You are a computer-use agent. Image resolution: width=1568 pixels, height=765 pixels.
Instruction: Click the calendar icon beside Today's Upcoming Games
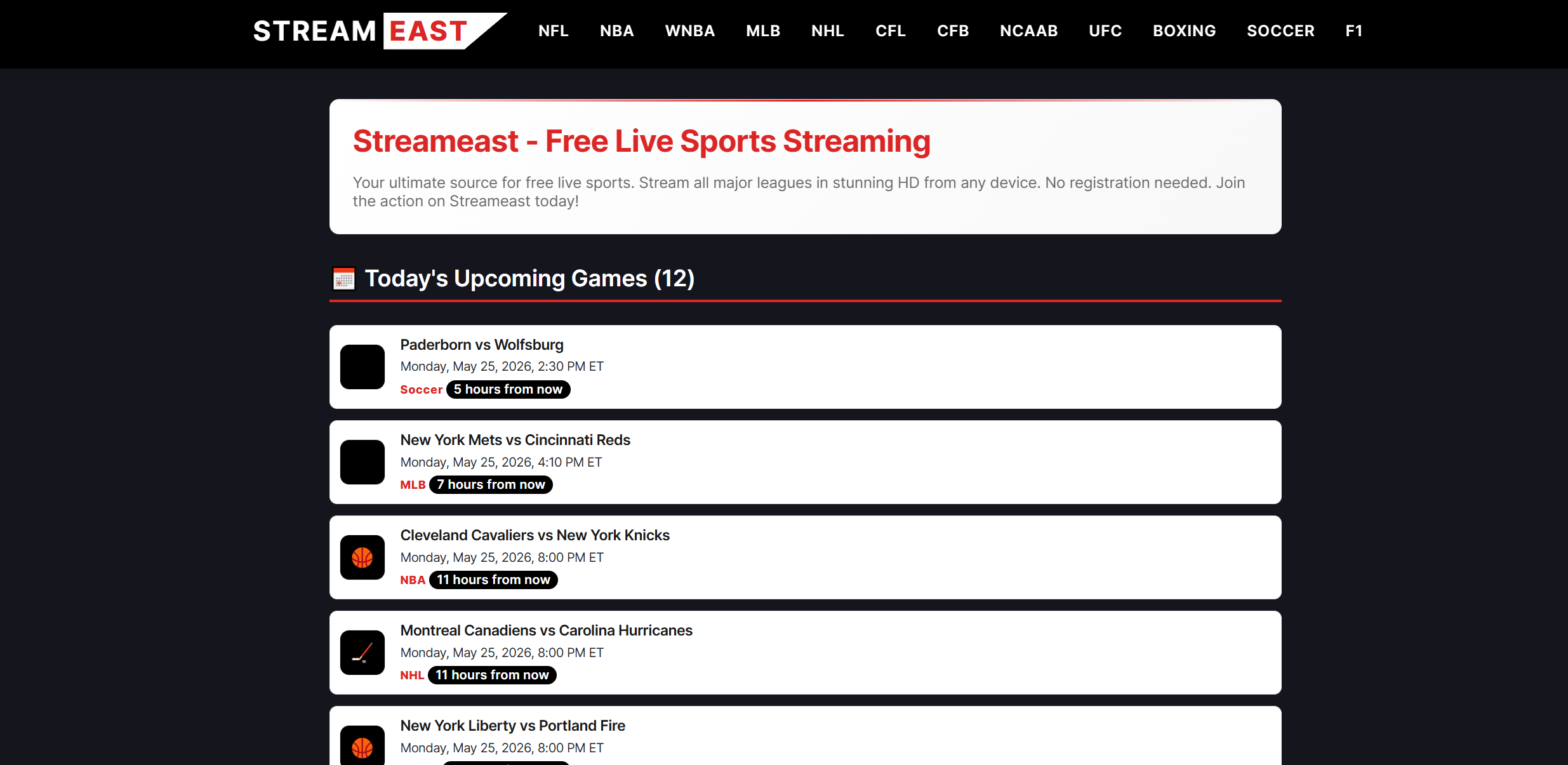click(344, 279)
